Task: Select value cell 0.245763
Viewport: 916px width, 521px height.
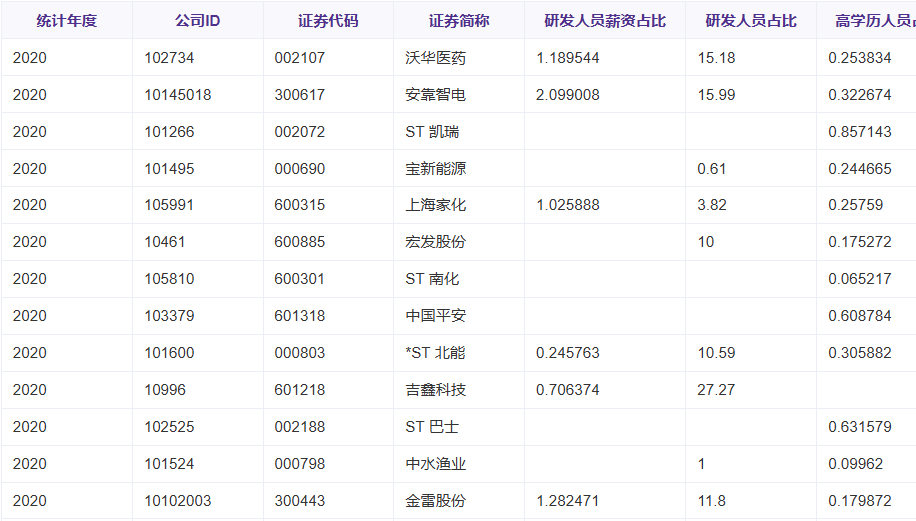Action: click(x=605, y=353)
